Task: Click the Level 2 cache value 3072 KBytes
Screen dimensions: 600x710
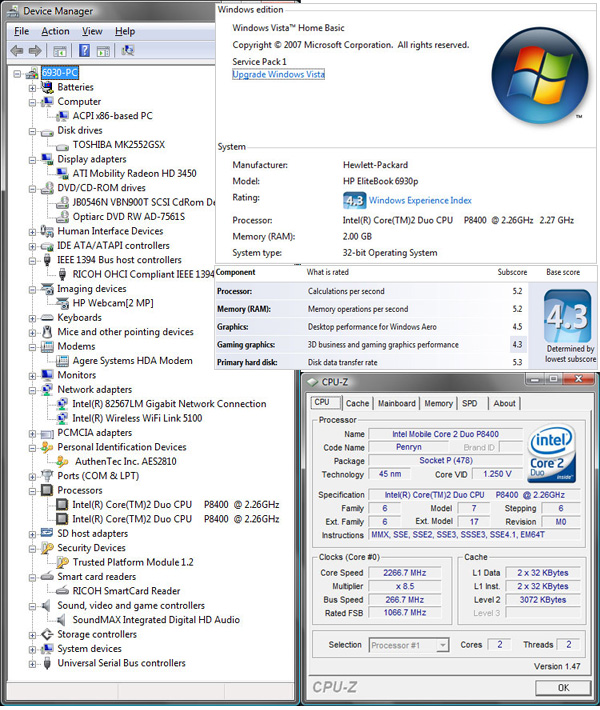Action: pos(542,600)
